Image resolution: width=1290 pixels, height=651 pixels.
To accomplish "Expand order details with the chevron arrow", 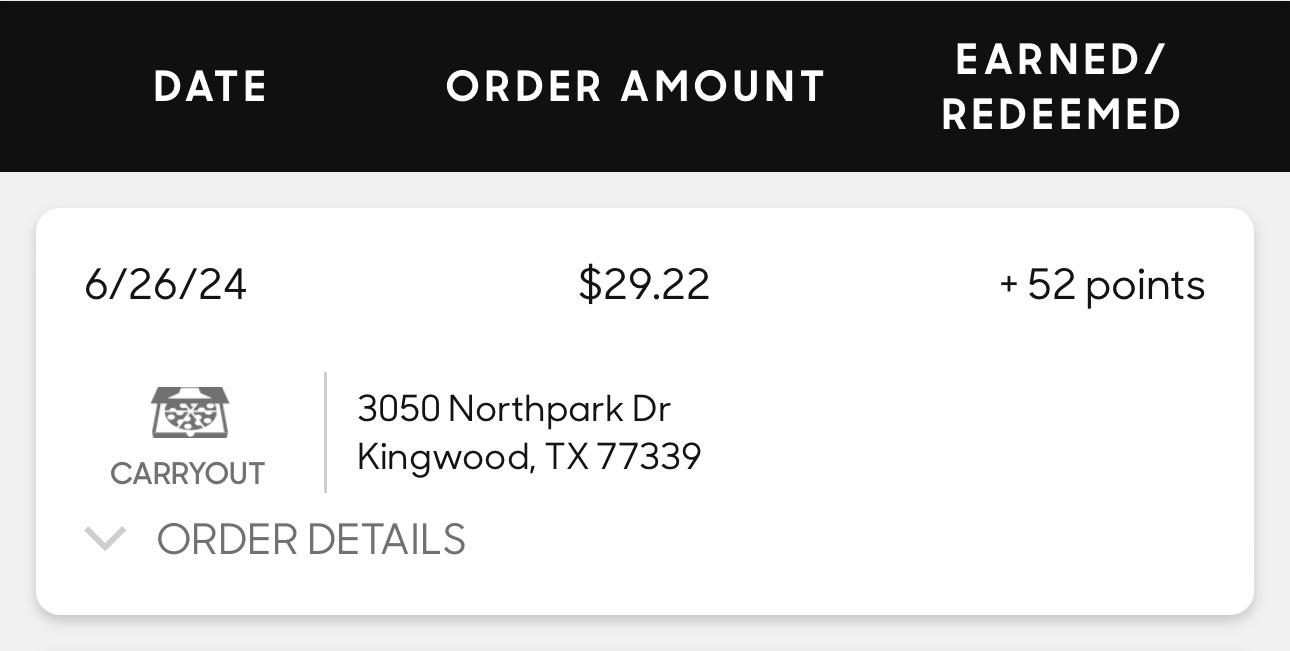I will (105, 540).
